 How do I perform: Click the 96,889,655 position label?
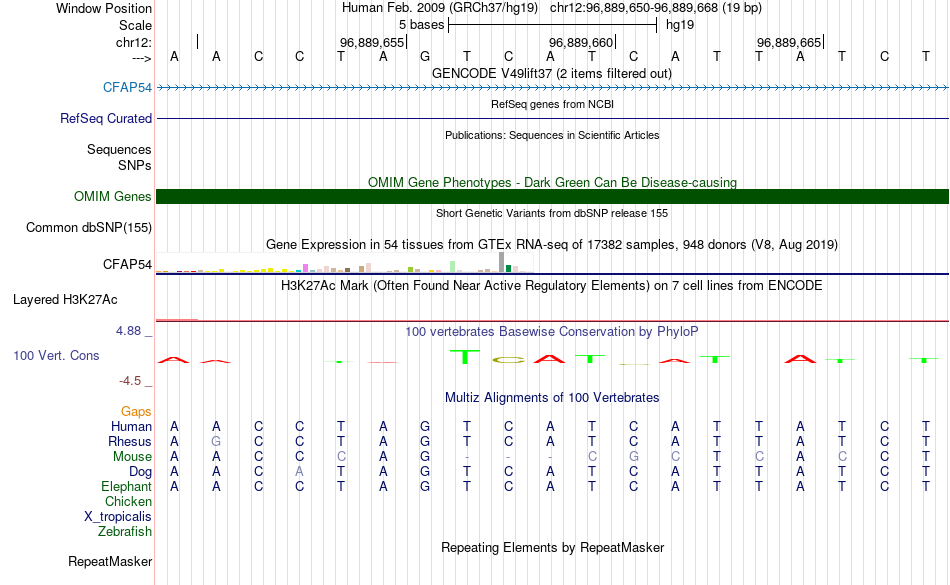371,42
